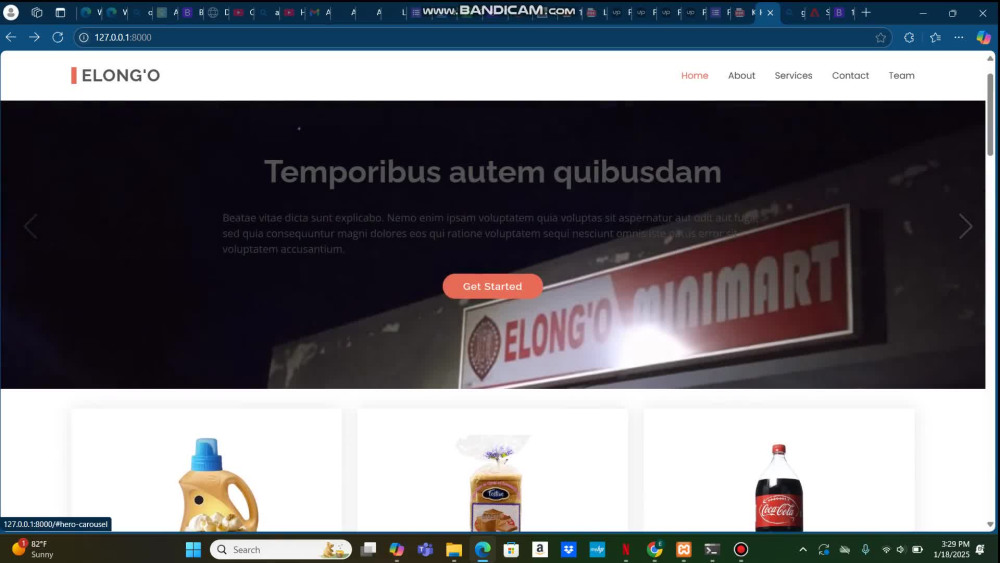Show previous carousel slide
This screenshot has height=563, width=1000.
point(31,226)
